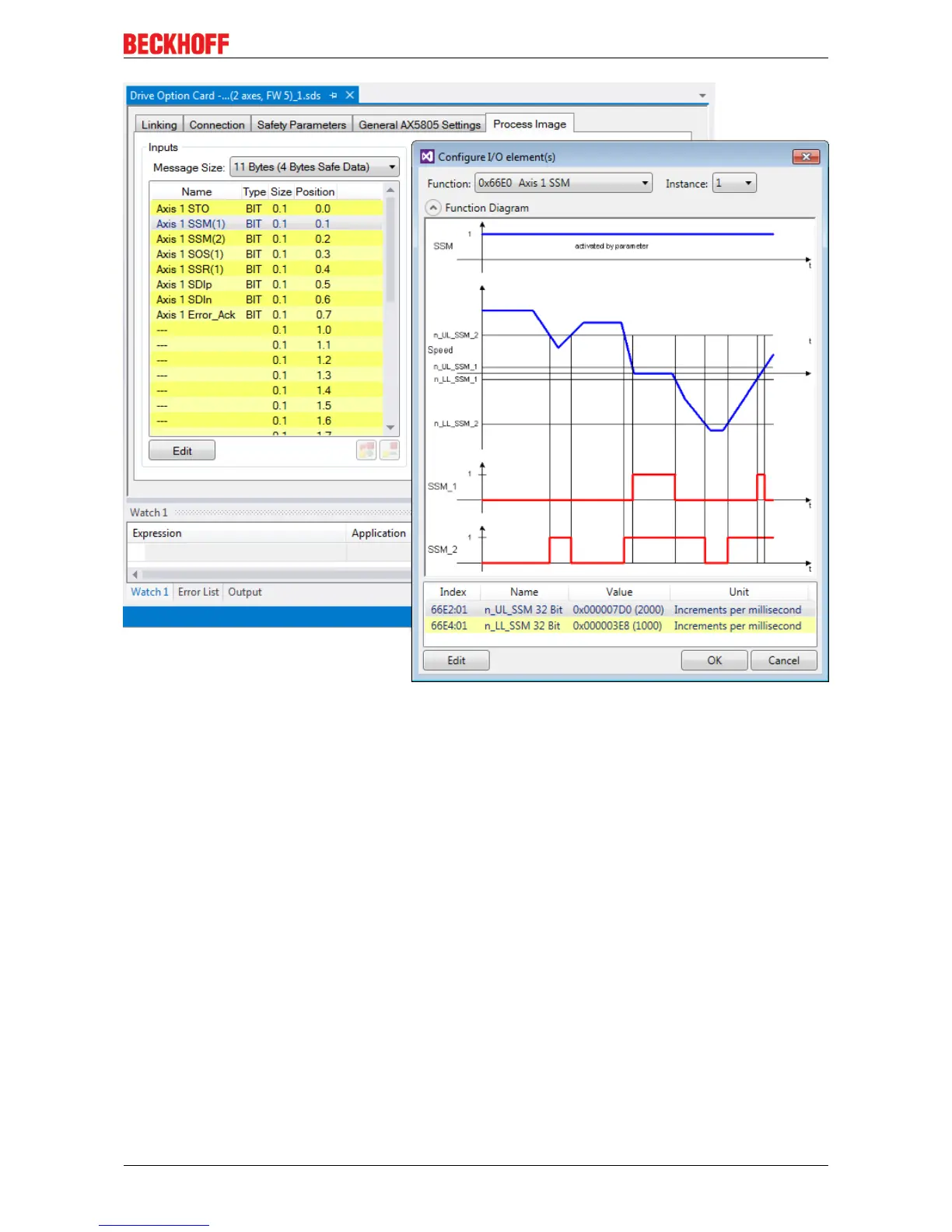Select parameter row 66E4:01 n_LL_SSM

pyautogui.click(x=620, y=625)
